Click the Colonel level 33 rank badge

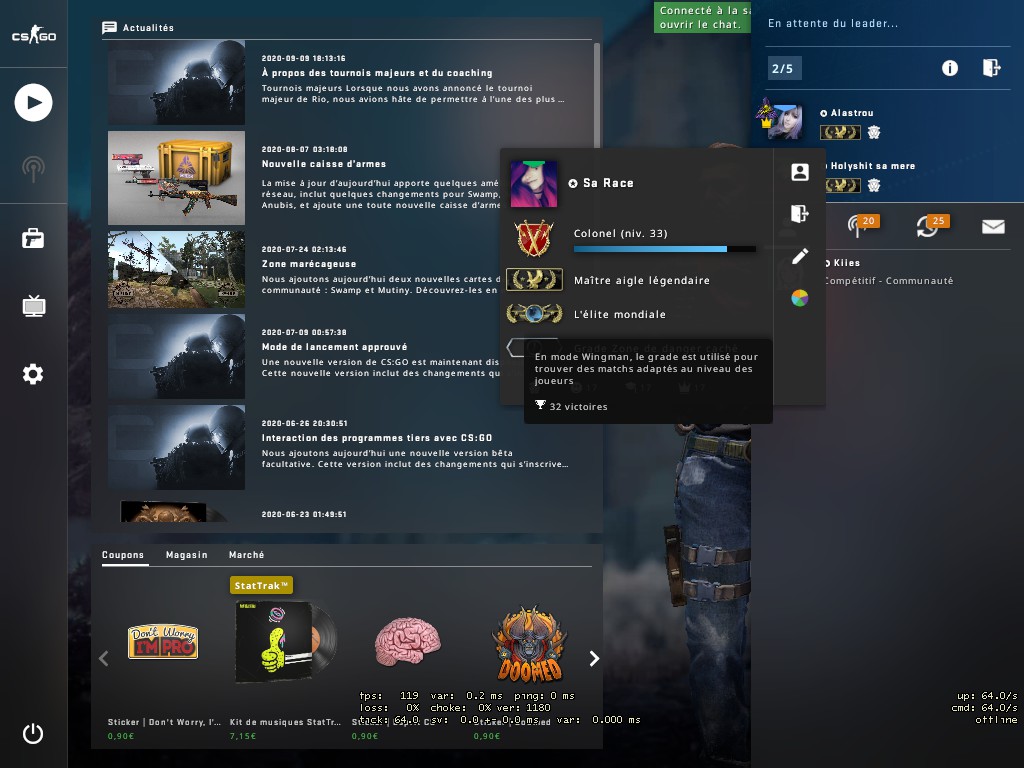[x=534, y=238]
